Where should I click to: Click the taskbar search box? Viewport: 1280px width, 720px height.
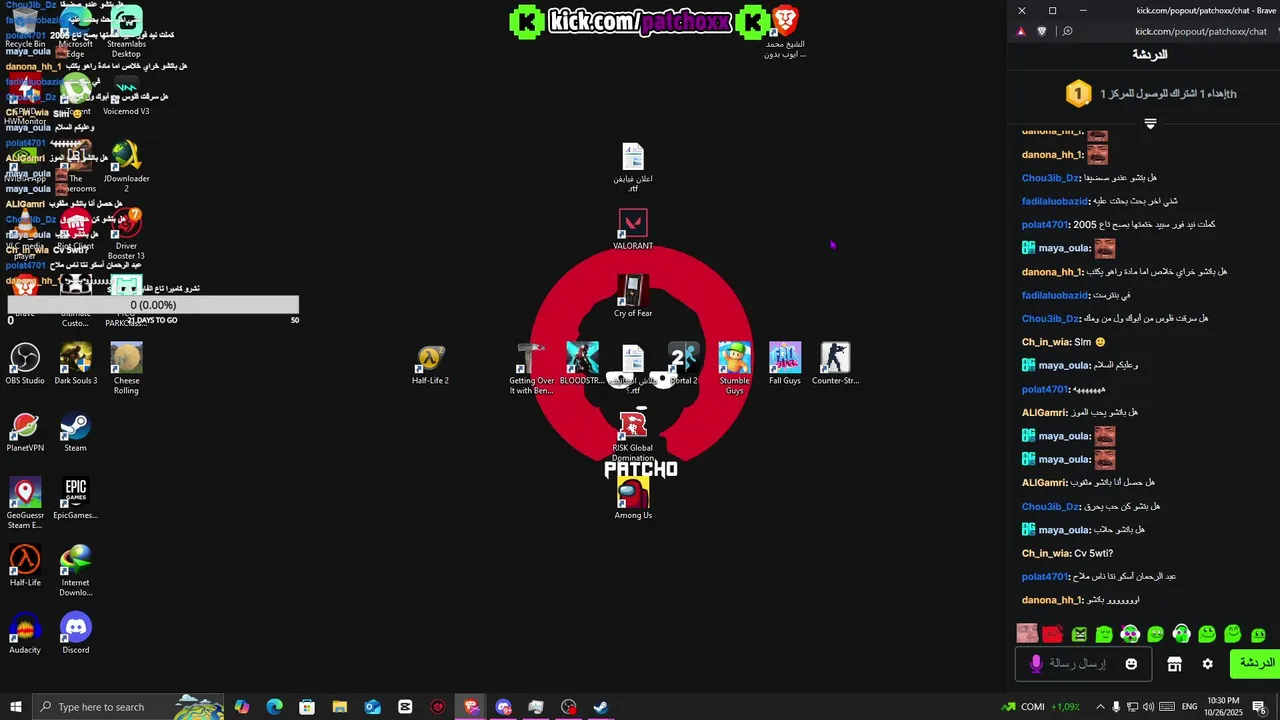tap(128, 707)
